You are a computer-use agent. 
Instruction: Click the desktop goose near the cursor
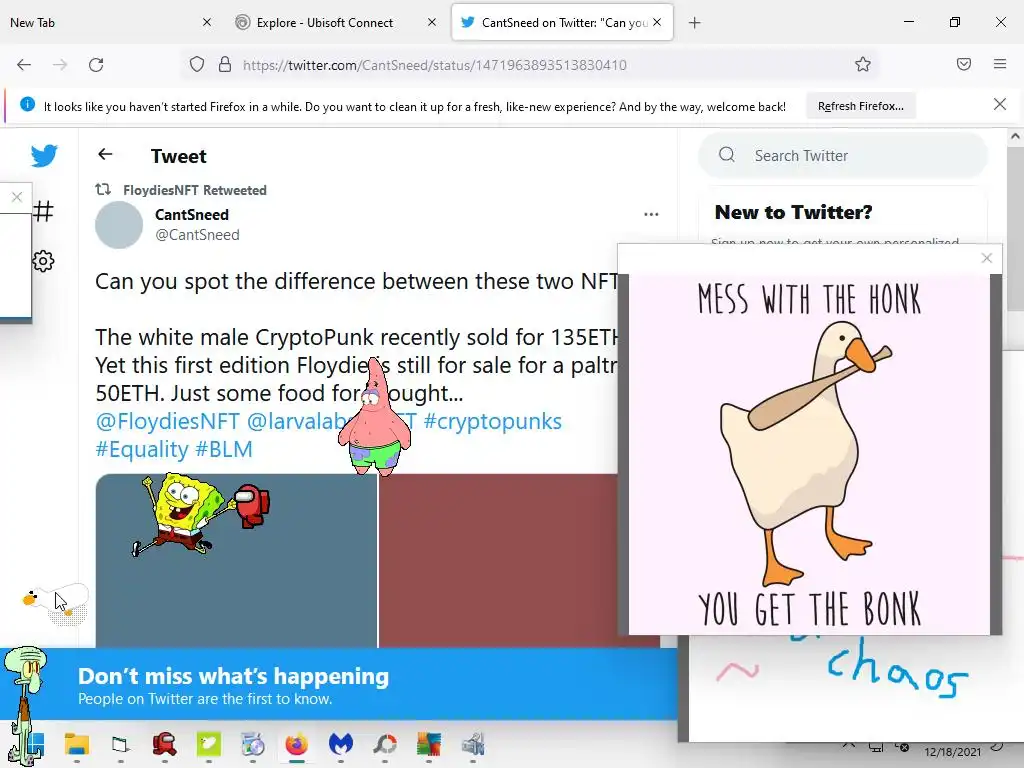[x=55, y=602]
